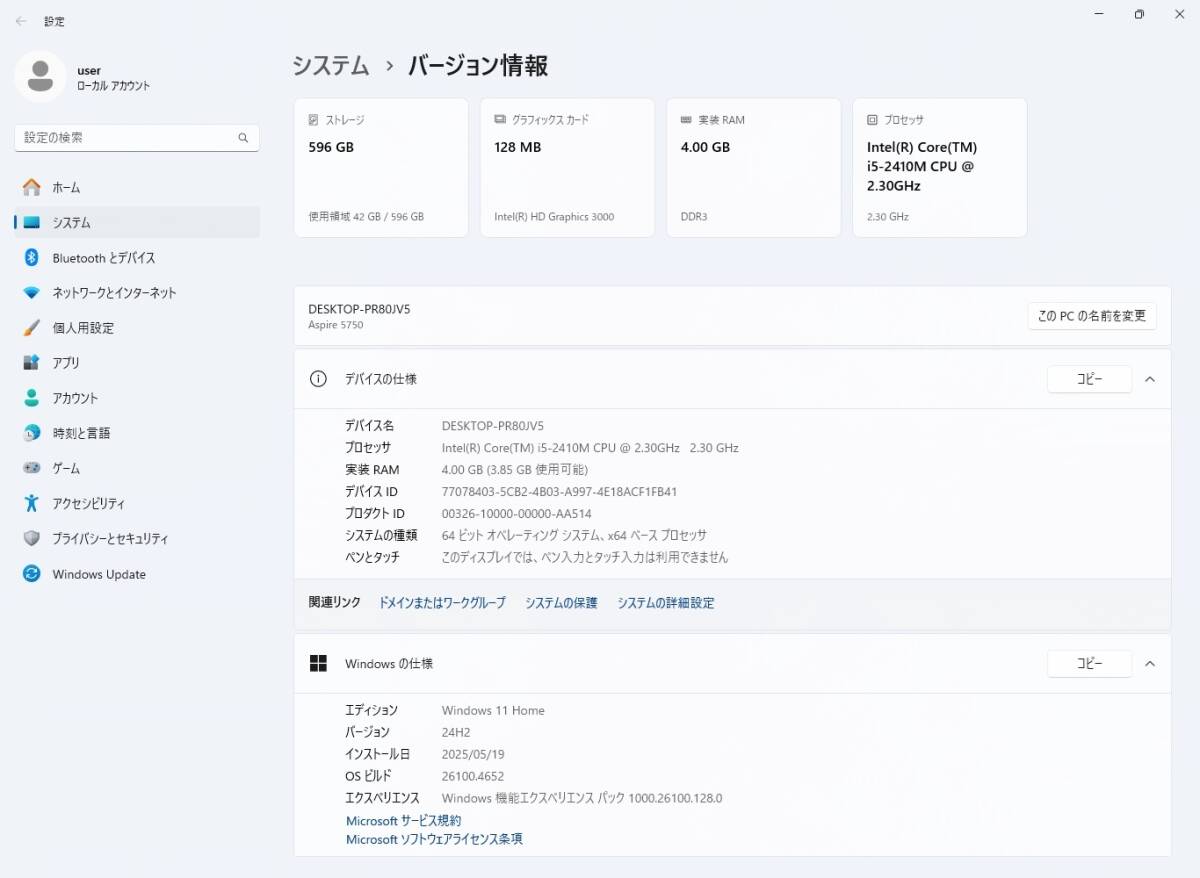Collapse the Windows の仕様 section chevron

1150,664
